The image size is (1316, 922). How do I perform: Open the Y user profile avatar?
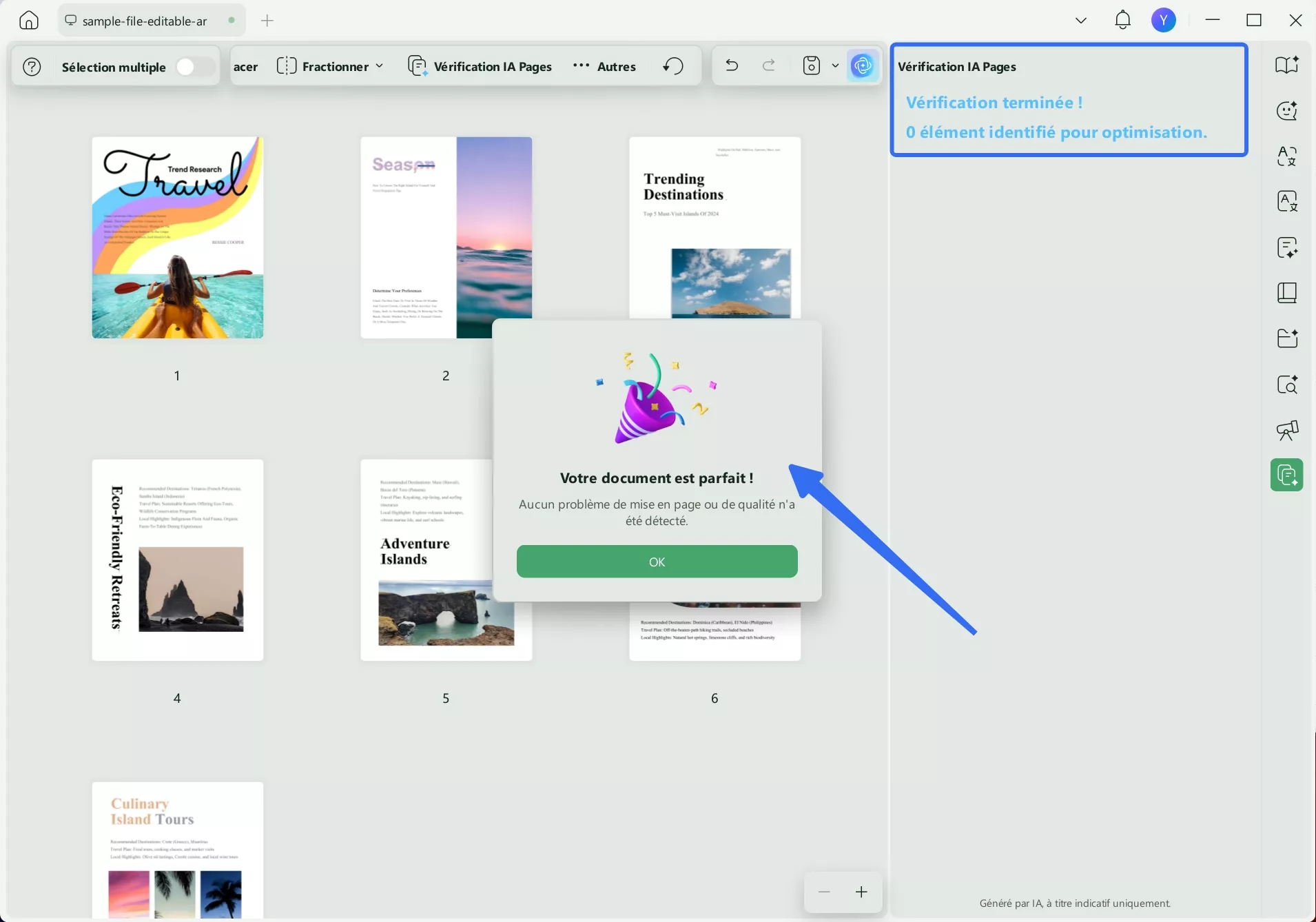tap(1164, 21)
